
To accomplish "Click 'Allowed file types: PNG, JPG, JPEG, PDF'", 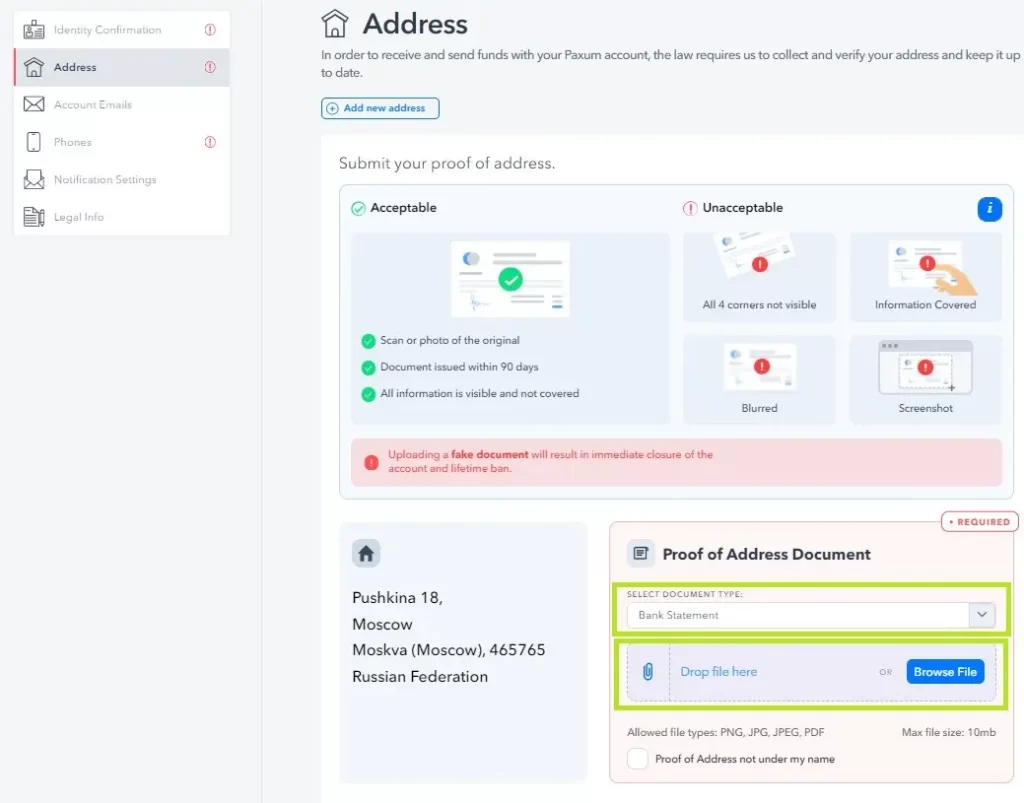I will click(x=726, y=732).
